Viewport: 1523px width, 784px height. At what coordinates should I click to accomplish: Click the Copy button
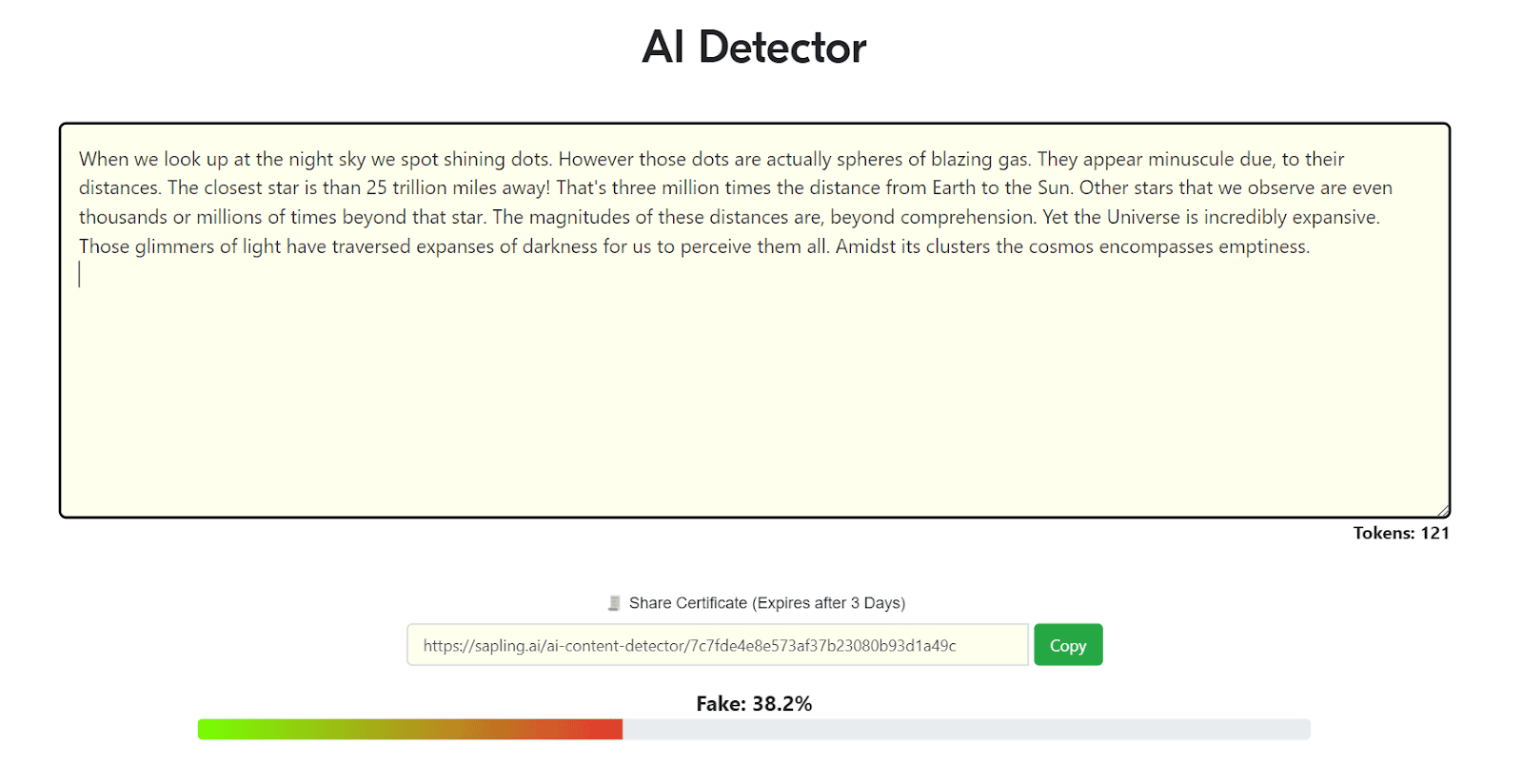click(1067, 645)
